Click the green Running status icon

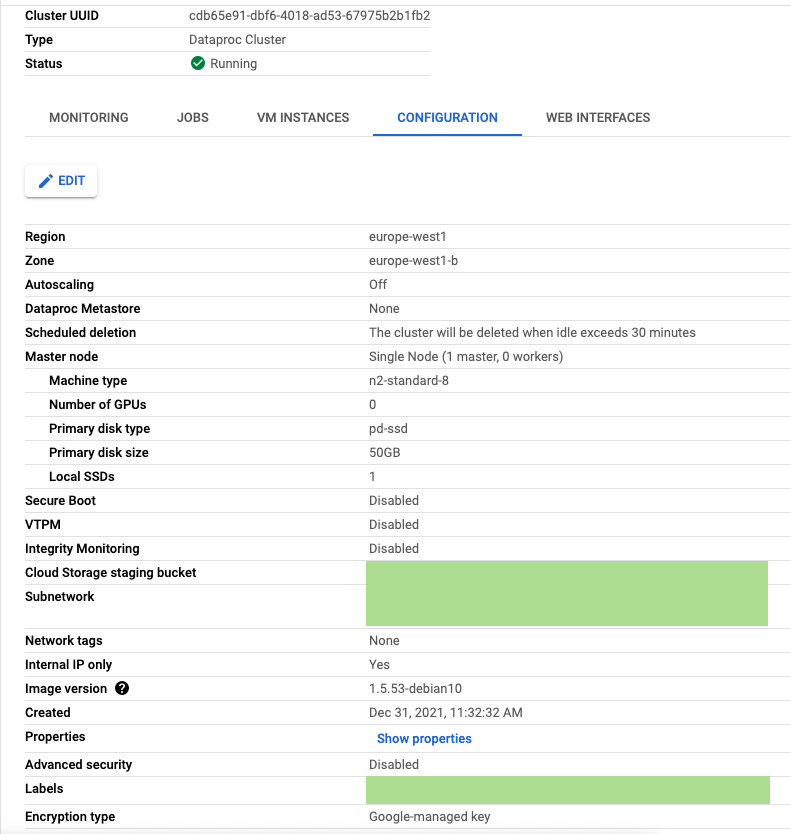pyautogui.click(x=198, y=63)
